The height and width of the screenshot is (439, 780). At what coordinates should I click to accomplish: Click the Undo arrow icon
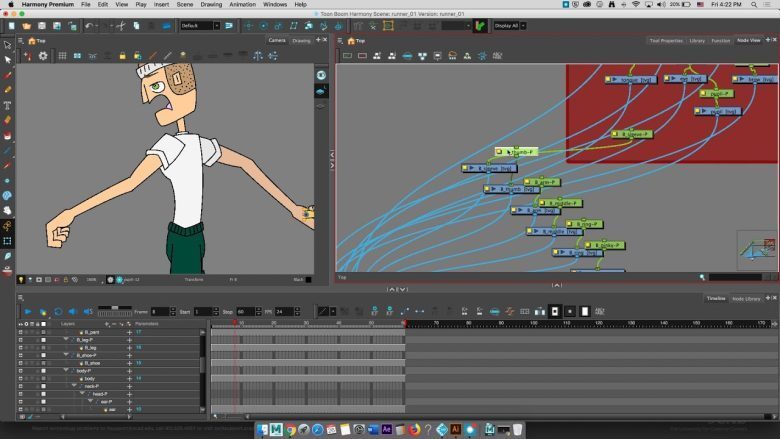[89, 26]
